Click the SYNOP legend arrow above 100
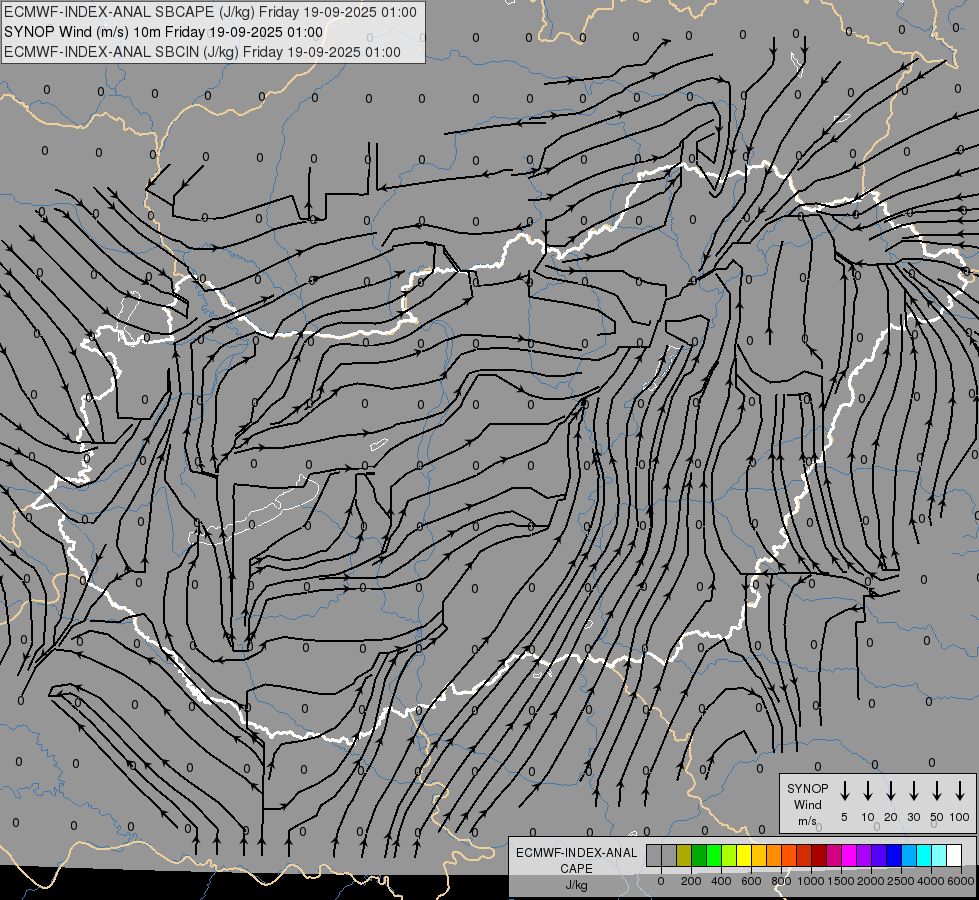Viewport: 979px width, 900px height. tap(960, 791)
